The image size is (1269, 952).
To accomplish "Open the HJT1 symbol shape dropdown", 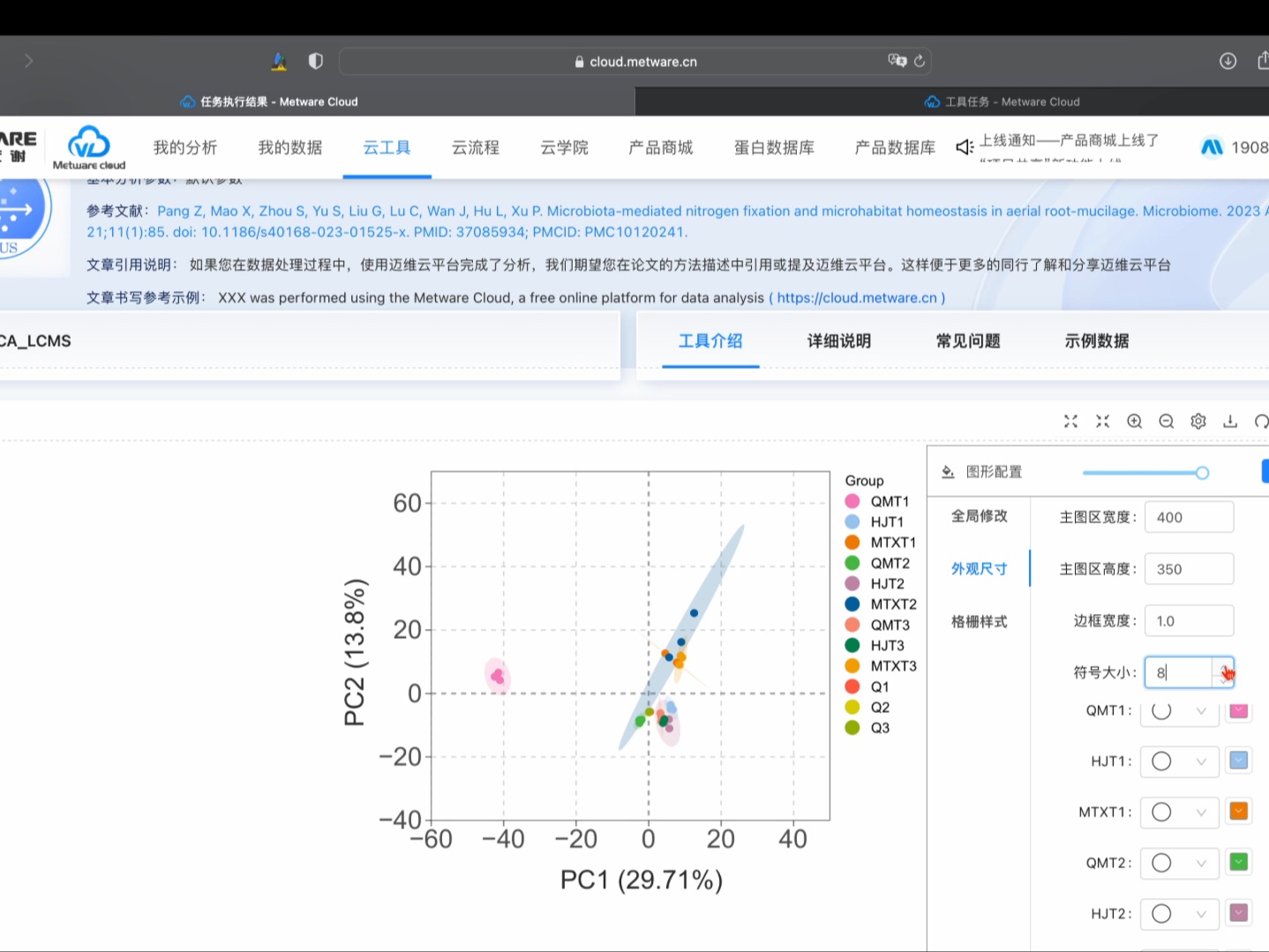I will coord(1180,761).
